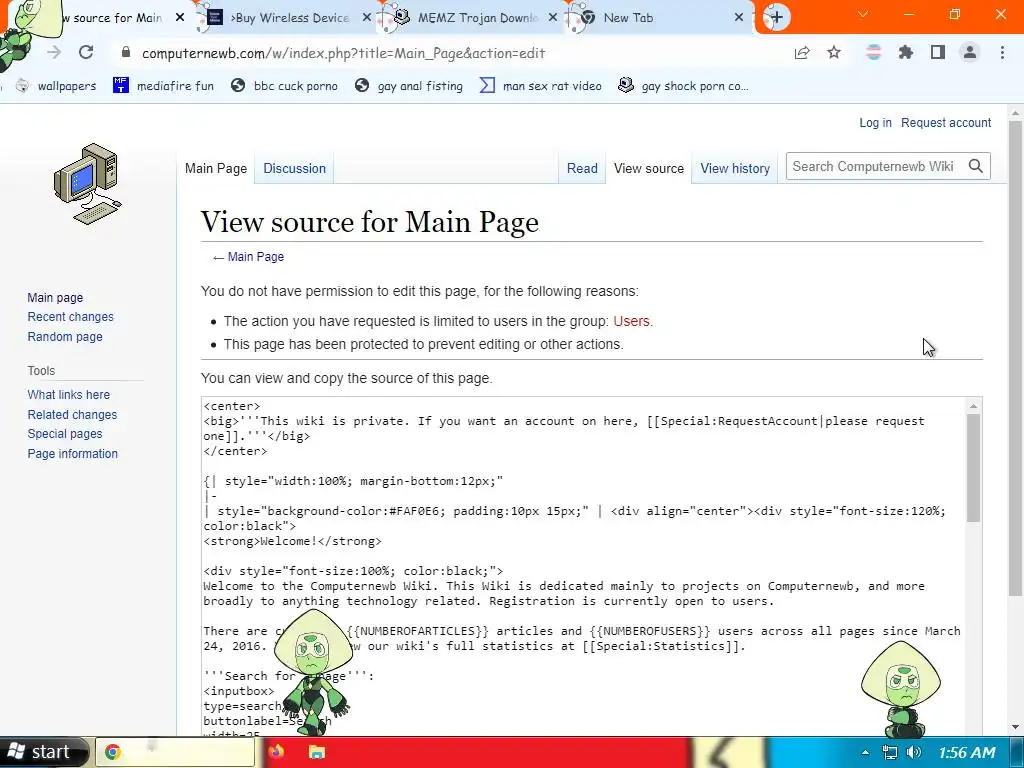Viewport: 1024px width, 768px height.
Task: Open the wallpapers bookmark
Action: (56, 86)
